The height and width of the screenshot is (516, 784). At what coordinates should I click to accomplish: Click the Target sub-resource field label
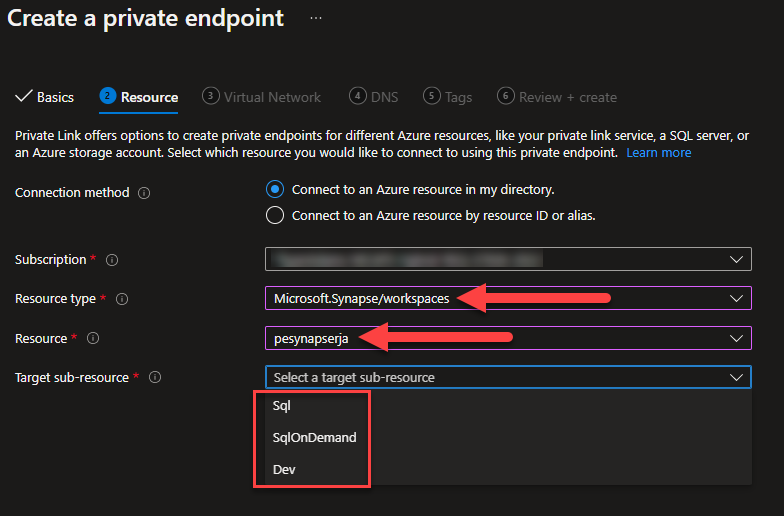click(x=72, y=378)
